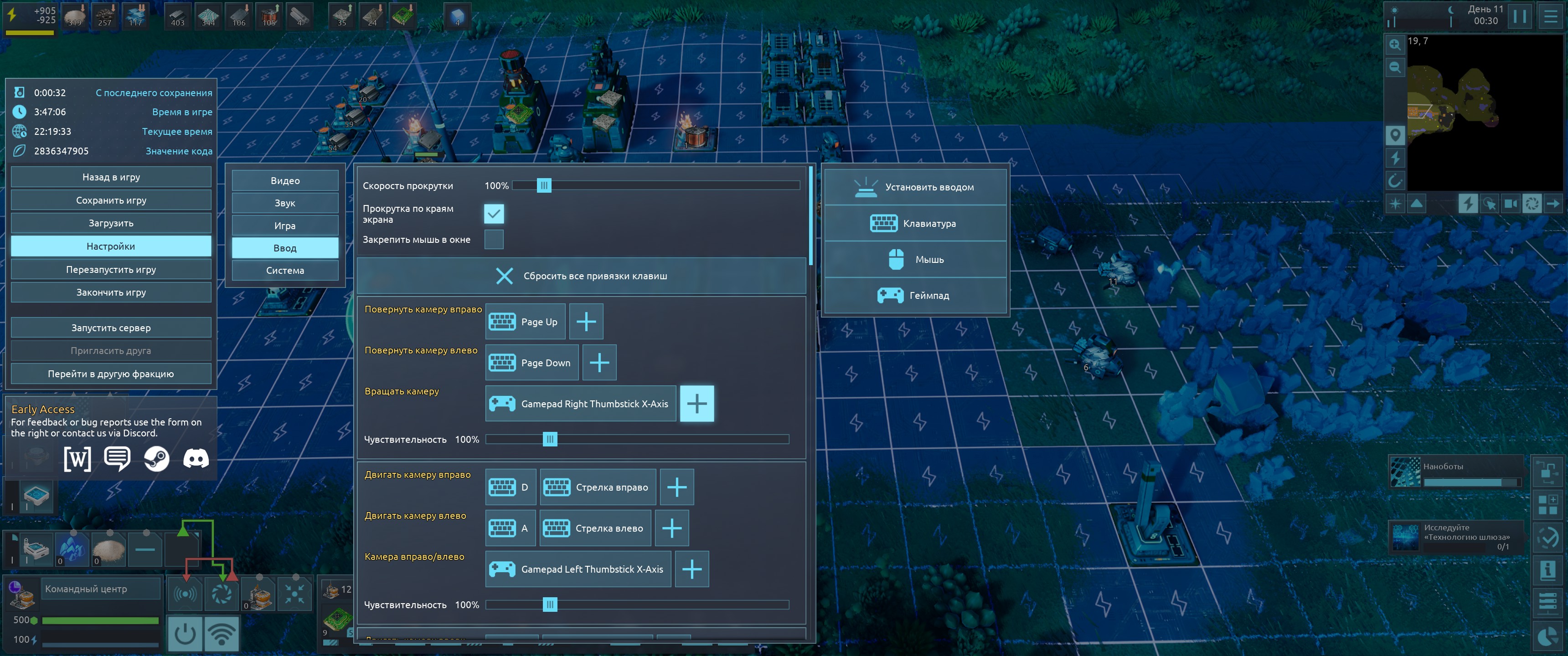Image resolution: width=1568 pixels, height=656 pixels.
Task: Open the feedback form speech-bubble icon
Action: pyautogui.click(x=117, y=458)
